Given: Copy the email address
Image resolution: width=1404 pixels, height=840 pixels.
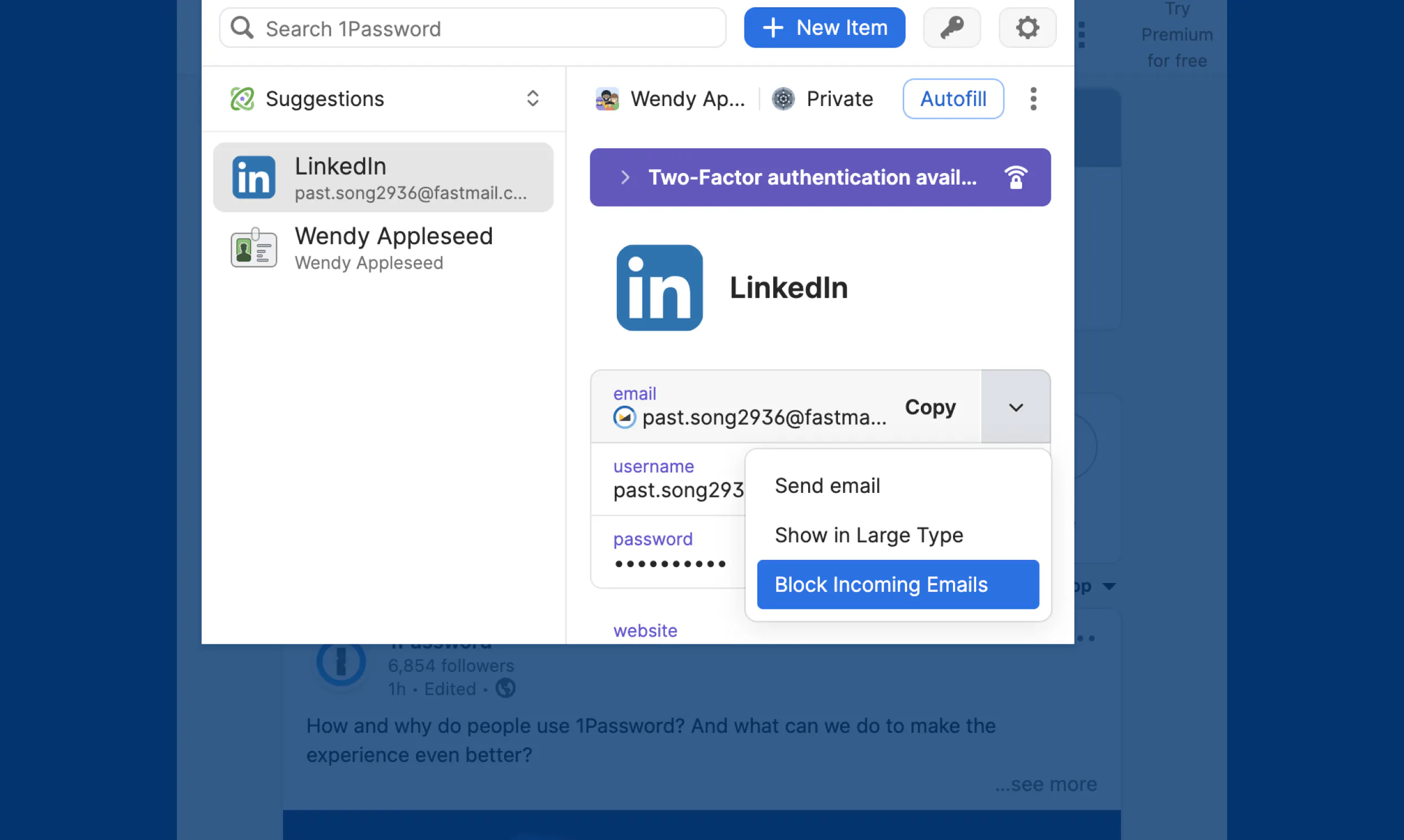Looking at the screenshot, I should 930,407.
